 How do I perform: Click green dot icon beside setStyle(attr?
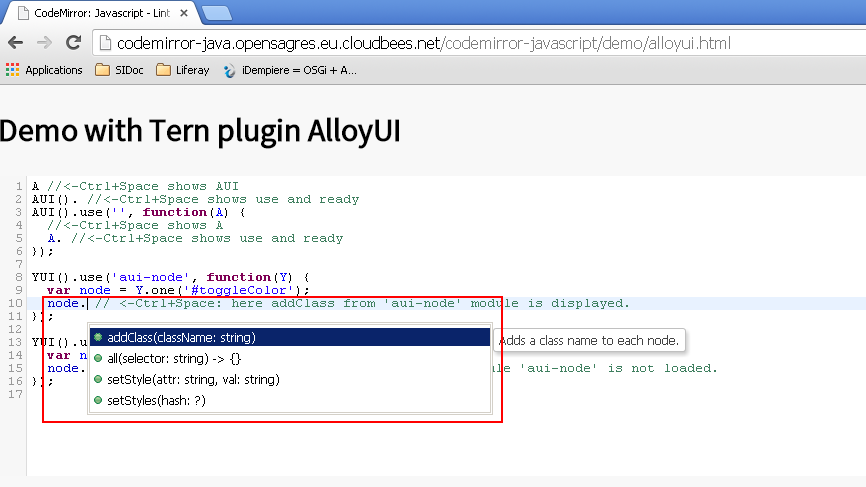[x=98, y=379]
